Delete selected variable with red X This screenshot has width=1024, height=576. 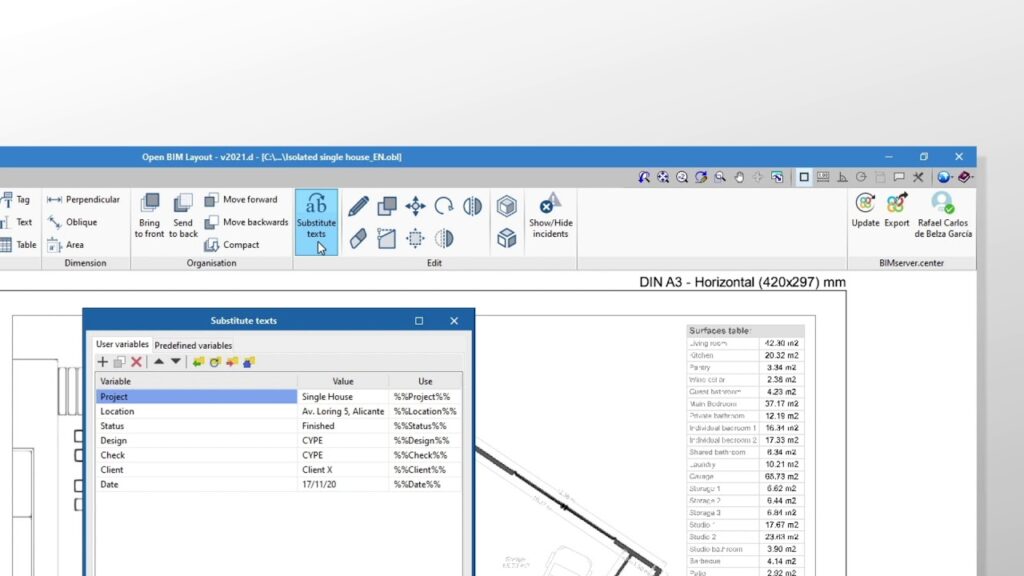pos(137,362)
